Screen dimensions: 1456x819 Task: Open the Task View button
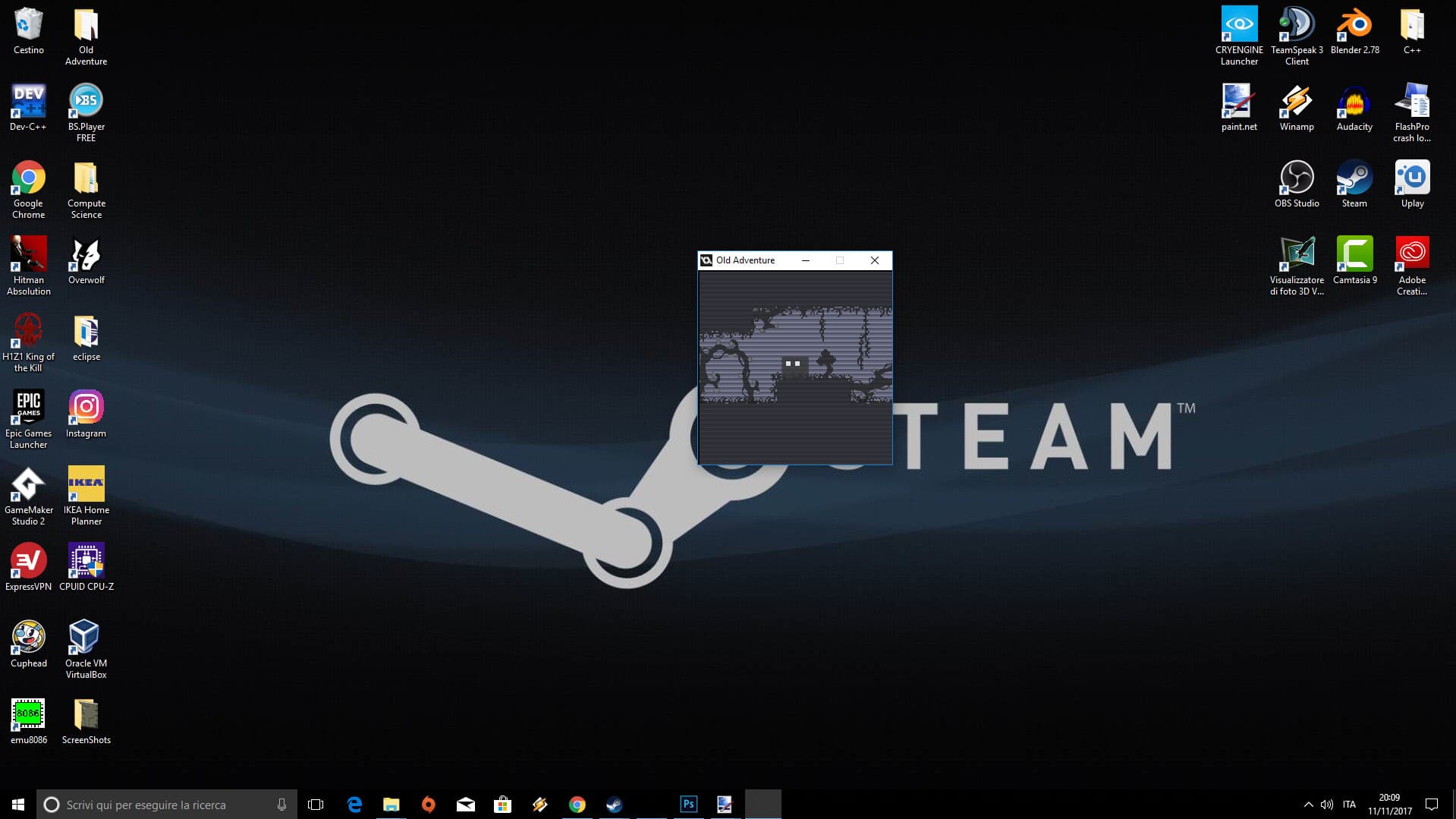(316, 804)
